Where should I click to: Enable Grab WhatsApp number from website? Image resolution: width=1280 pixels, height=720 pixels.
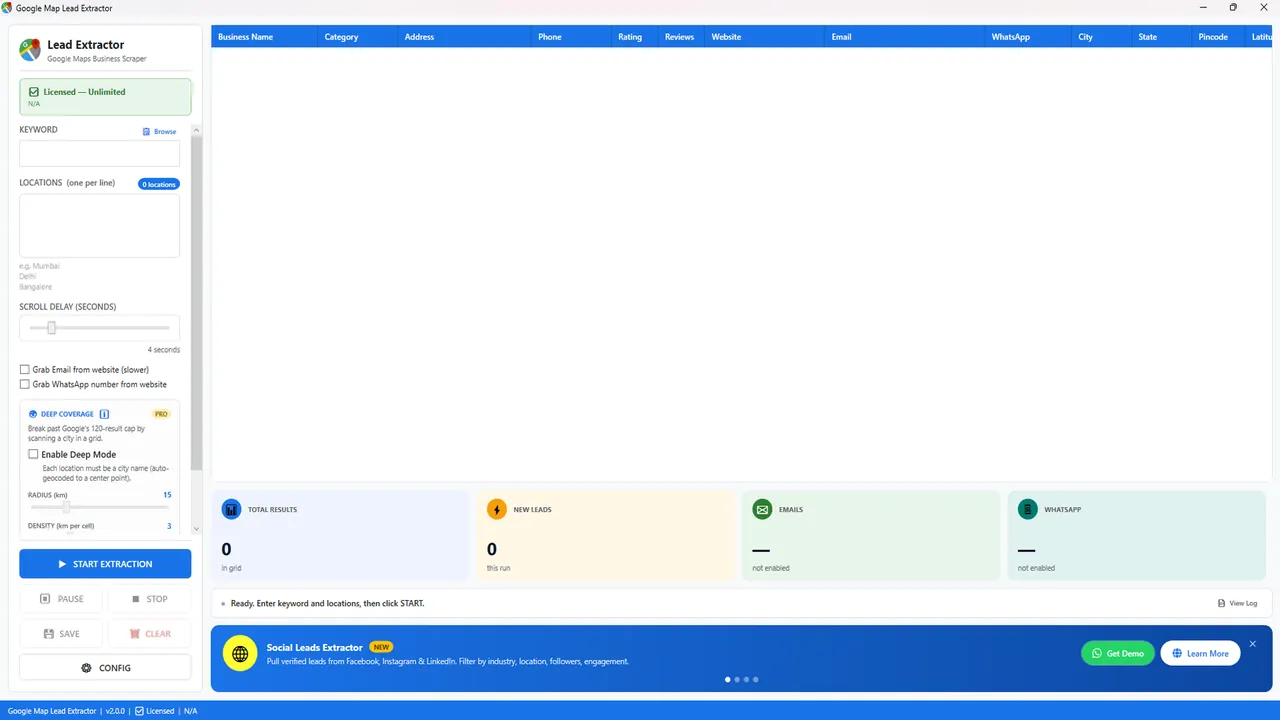coord(25,384)
